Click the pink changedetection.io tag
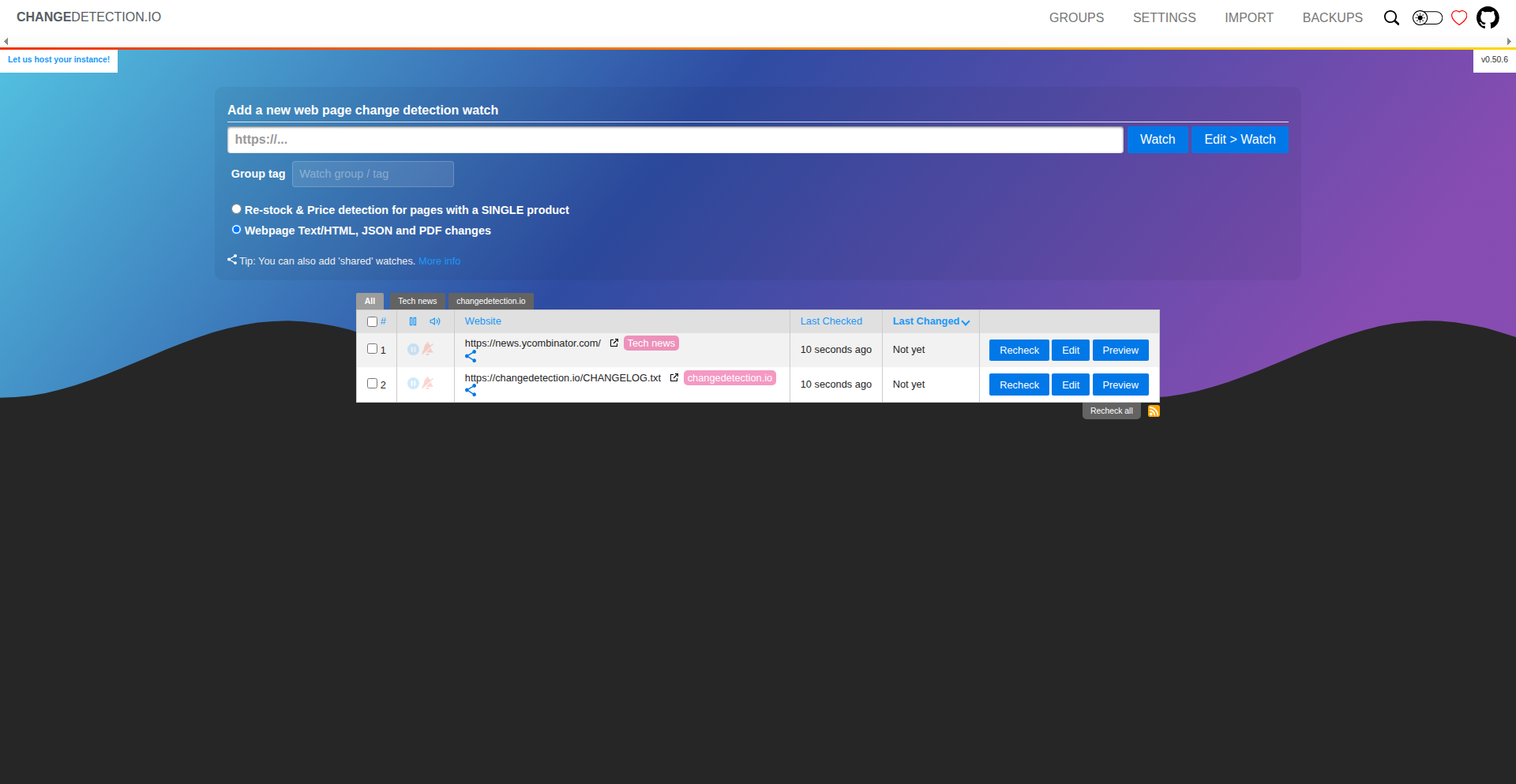 coord(730,377)
